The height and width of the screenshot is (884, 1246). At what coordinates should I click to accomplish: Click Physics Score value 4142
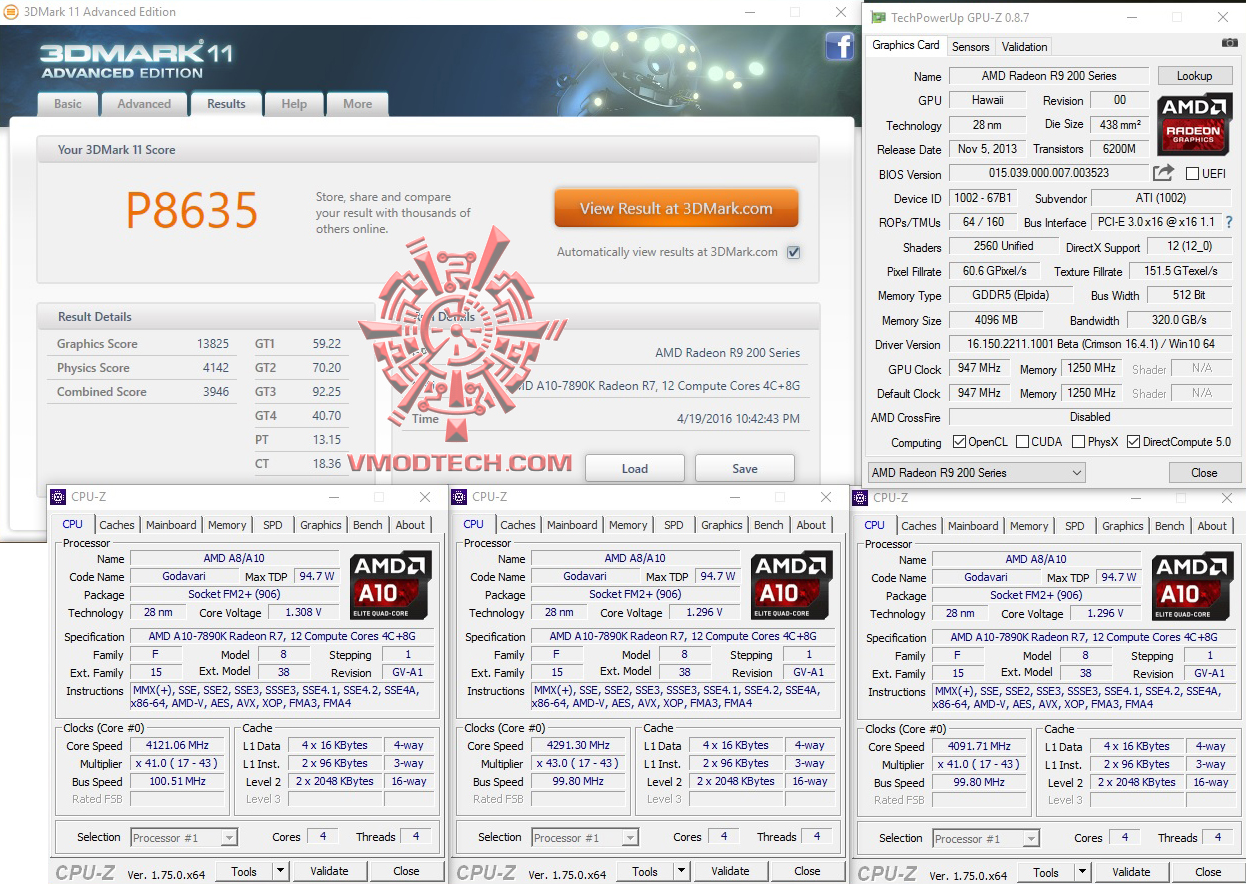coord(215,368)
